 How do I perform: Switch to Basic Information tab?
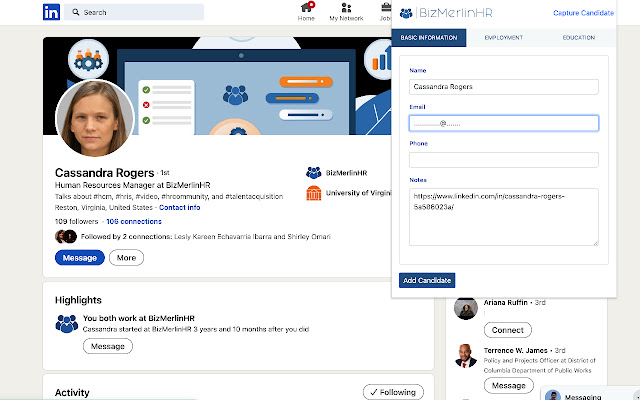[429, 38]
